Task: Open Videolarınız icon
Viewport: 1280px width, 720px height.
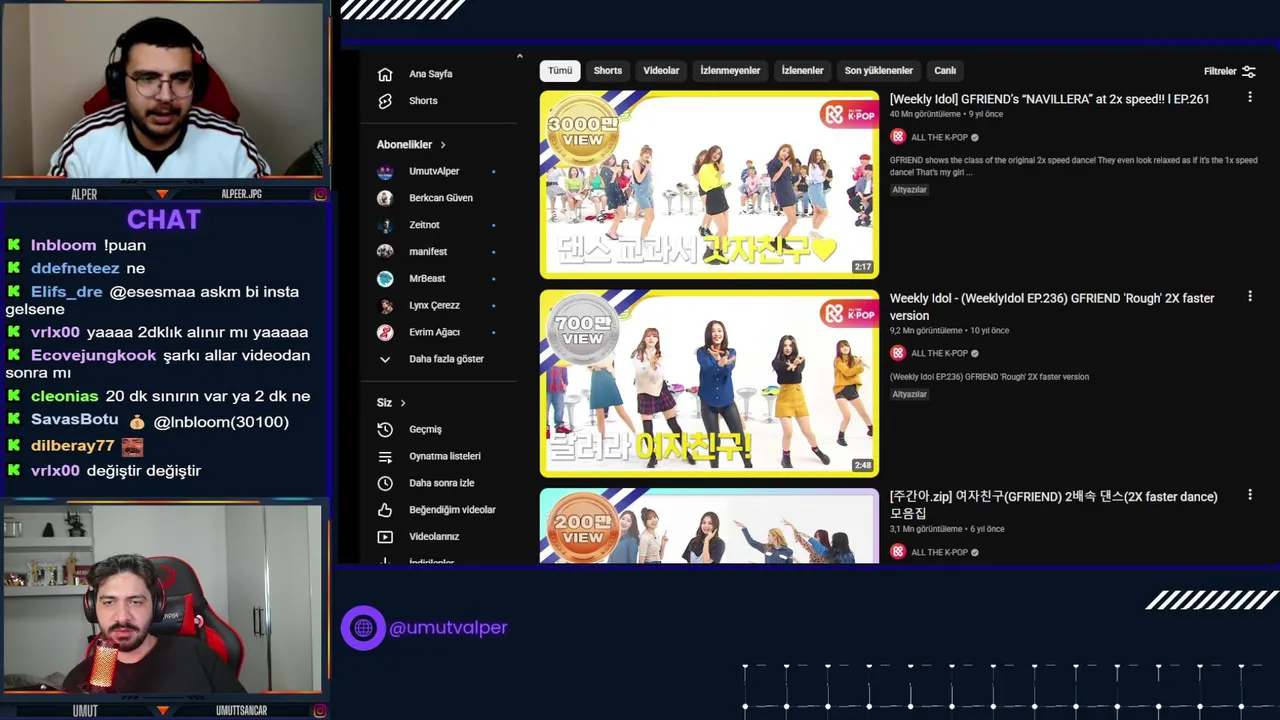Action: (x=385, y=537)
